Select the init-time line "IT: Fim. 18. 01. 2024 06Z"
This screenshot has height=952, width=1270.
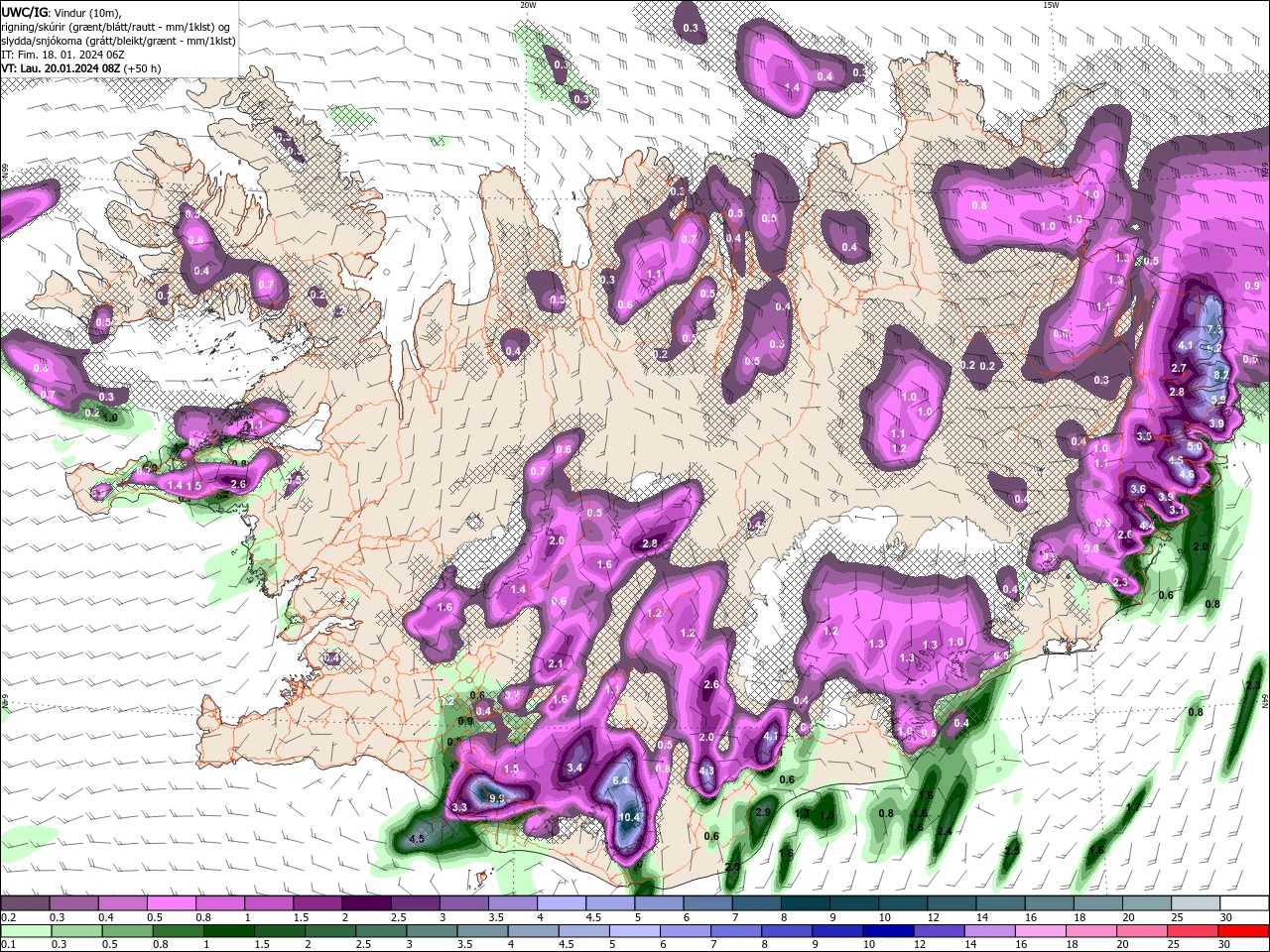pos(62,55)
